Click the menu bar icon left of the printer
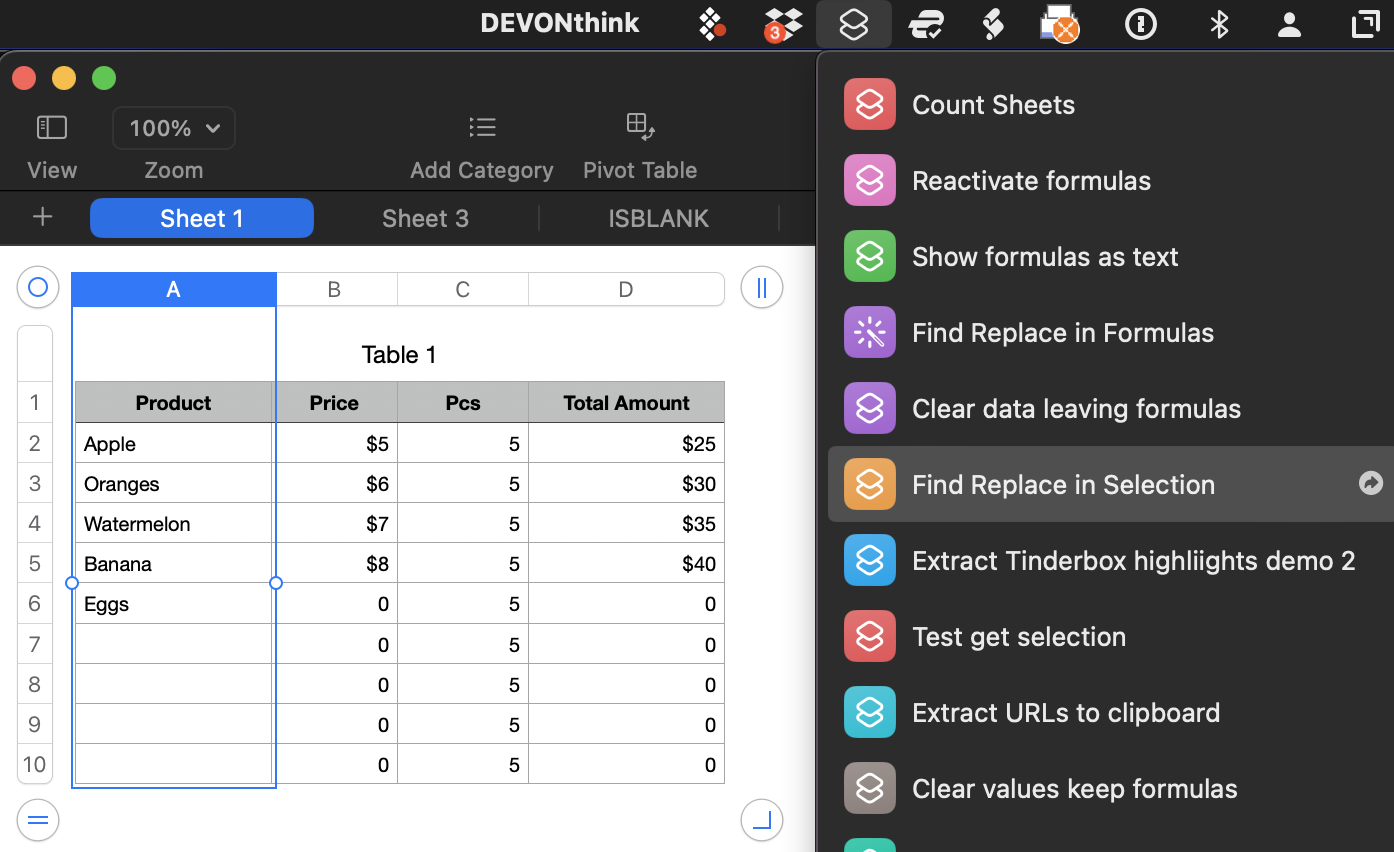 [993, 24]
